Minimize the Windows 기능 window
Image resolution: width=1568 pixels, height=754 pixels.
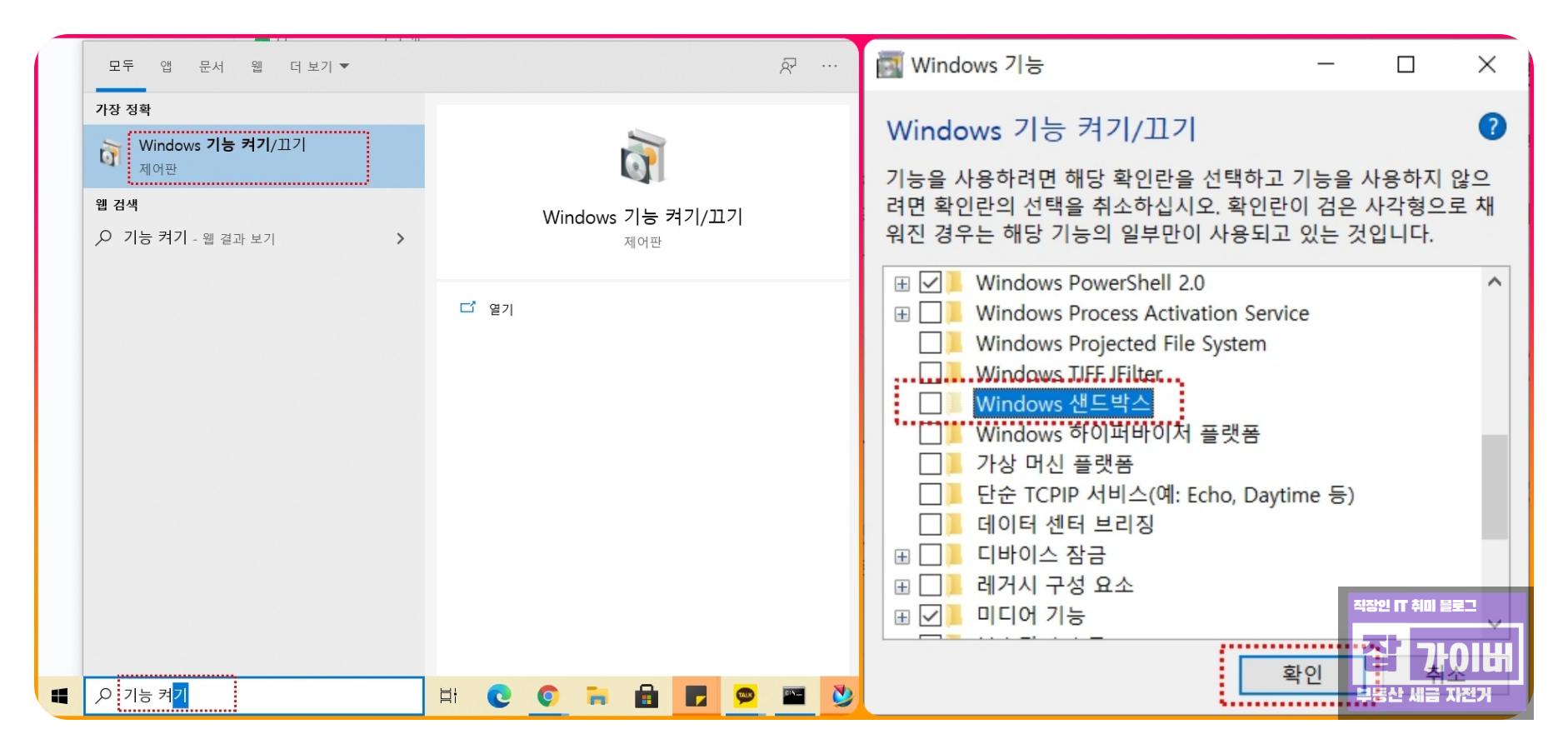point(1326,65)
